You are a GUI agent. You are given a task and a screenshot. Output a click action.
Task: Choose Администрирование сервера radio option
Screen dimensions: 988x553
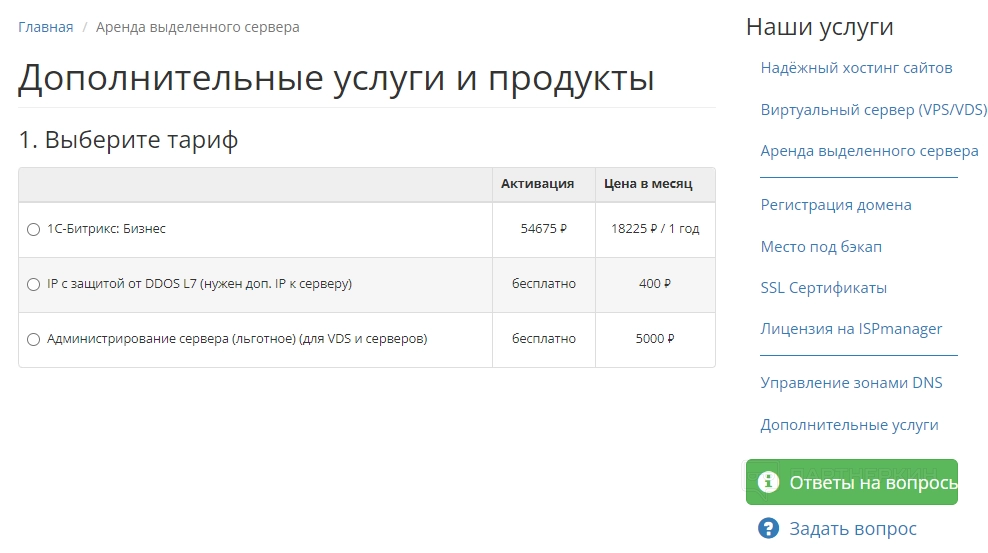point(33,339)
